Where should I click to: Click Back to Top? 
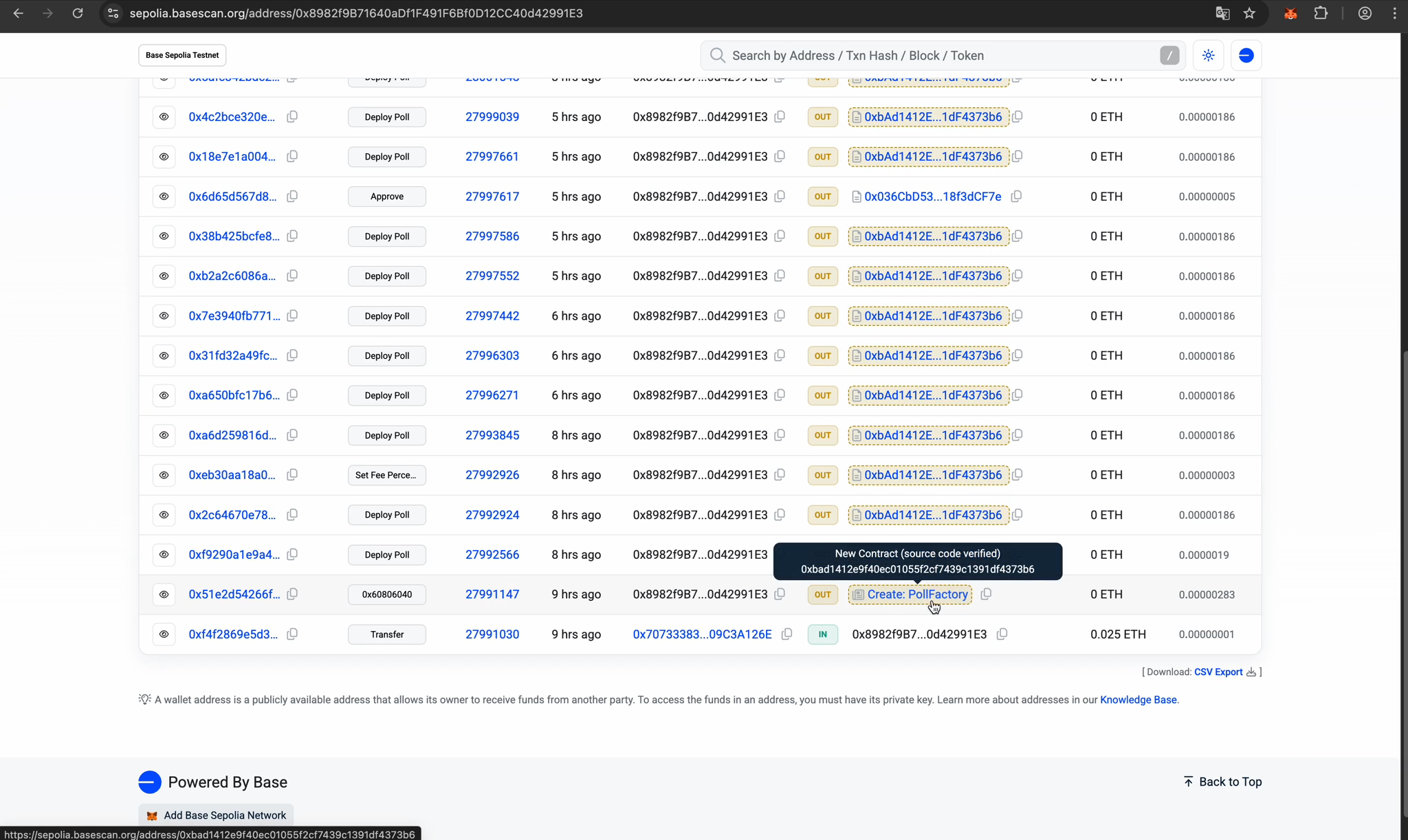coord(1222,782)
